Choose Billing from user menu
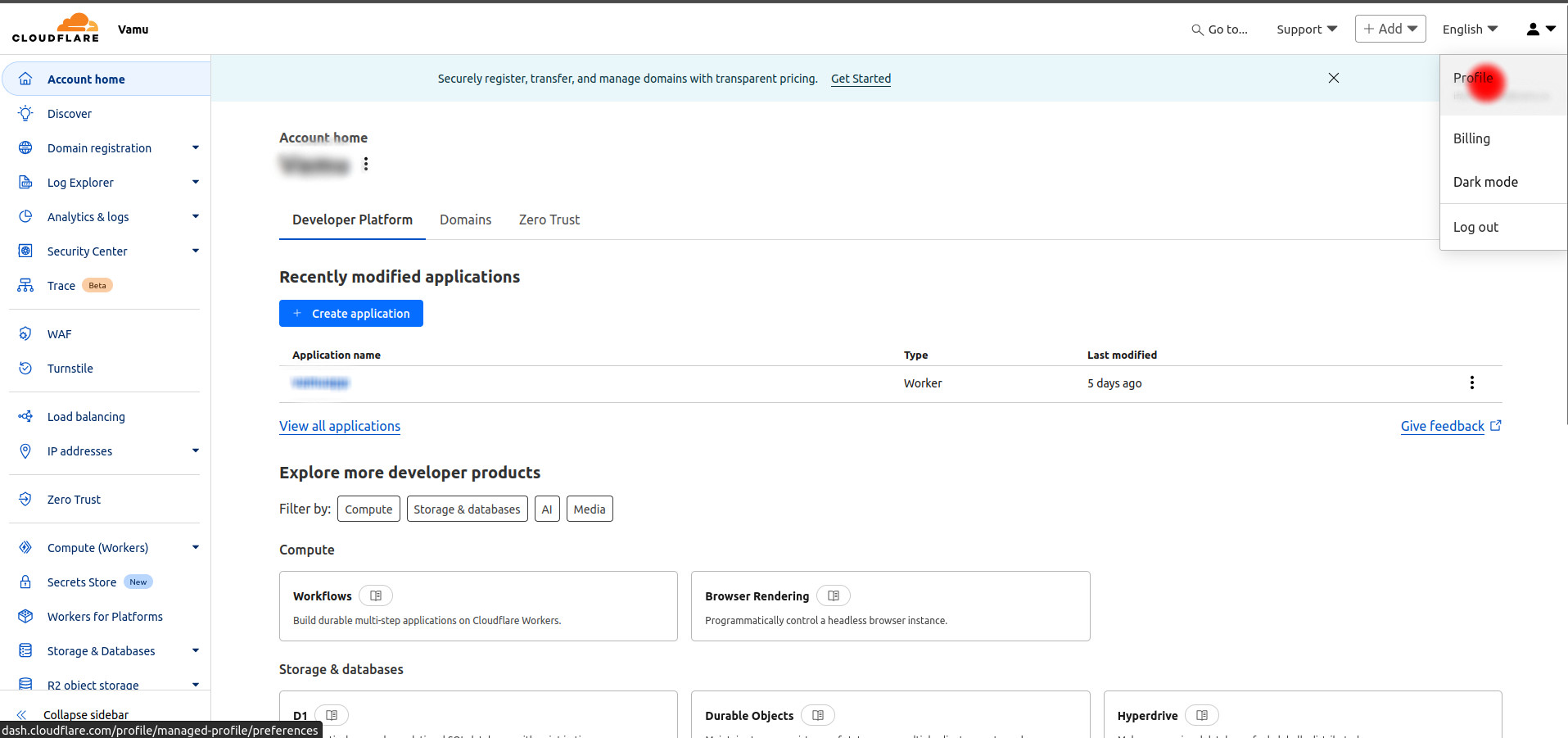Viewport: 1568px width, 738px height. (1503, 138)
